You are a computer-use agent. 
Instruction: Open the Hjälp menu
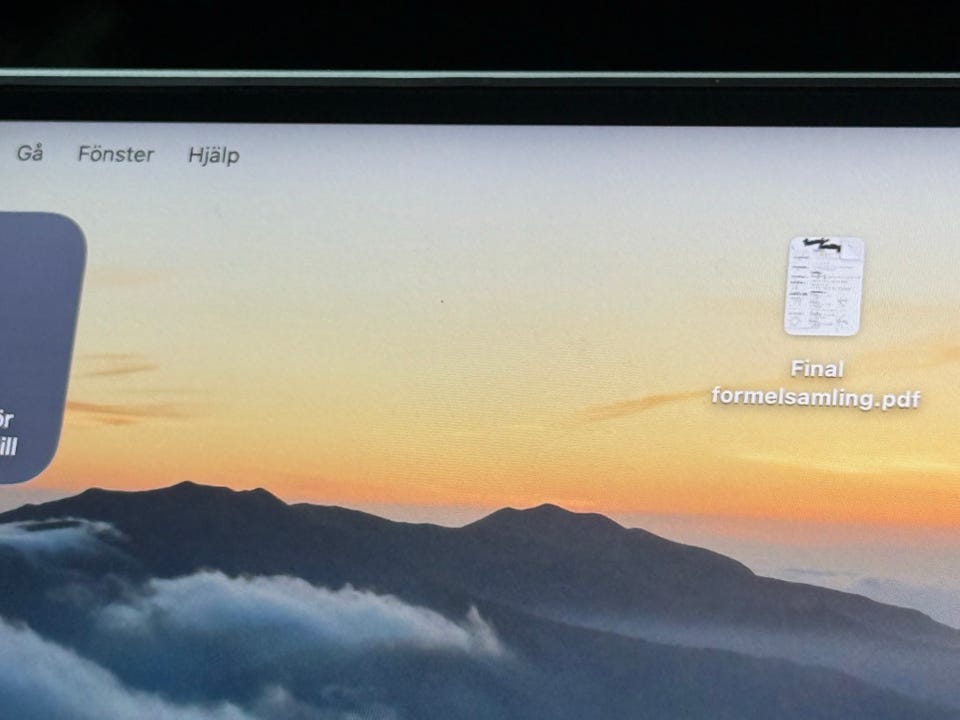coord(214,156)
